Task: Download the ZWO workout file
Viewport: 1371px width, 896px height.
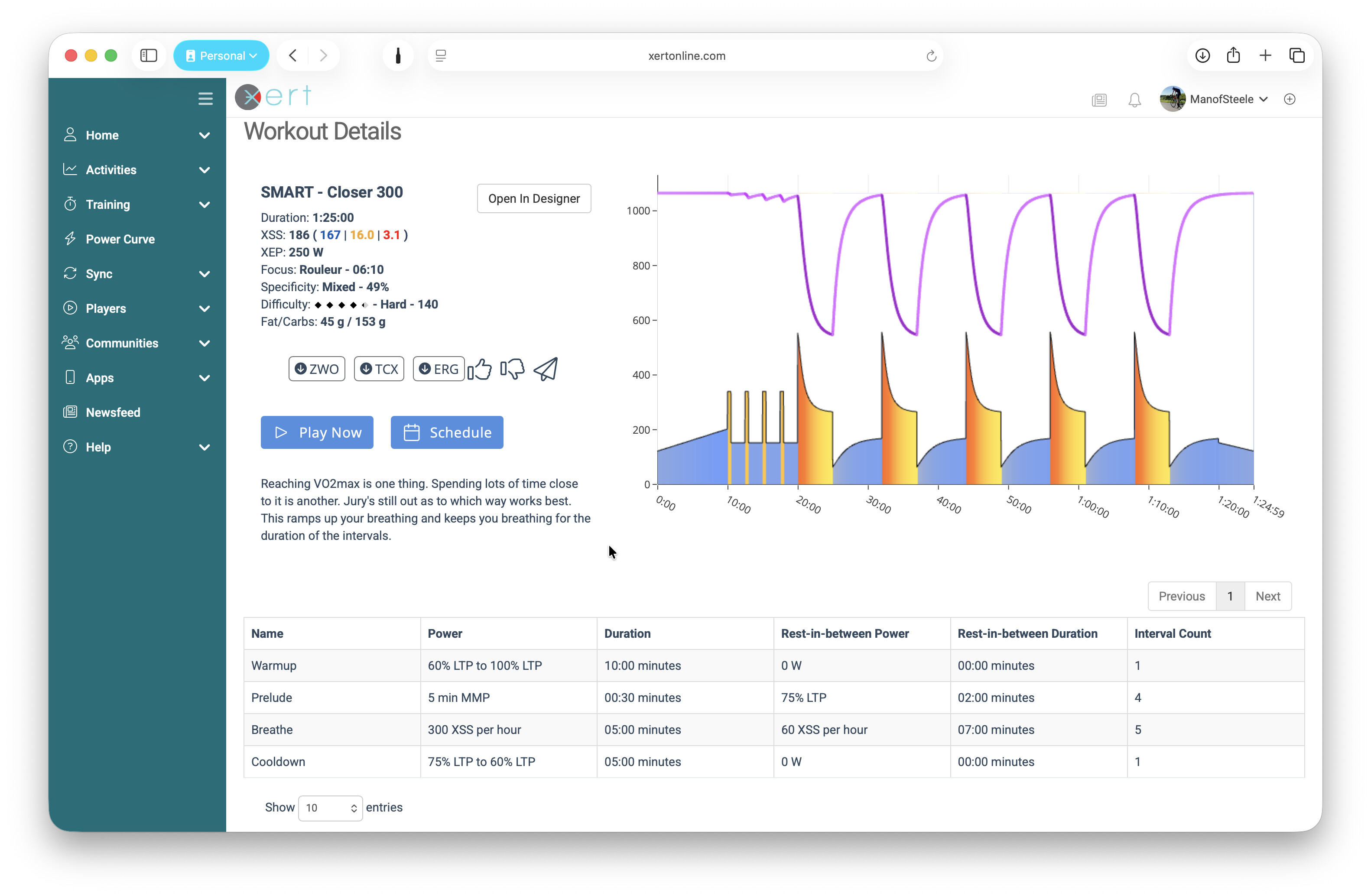Action: [x=317, y=369]
